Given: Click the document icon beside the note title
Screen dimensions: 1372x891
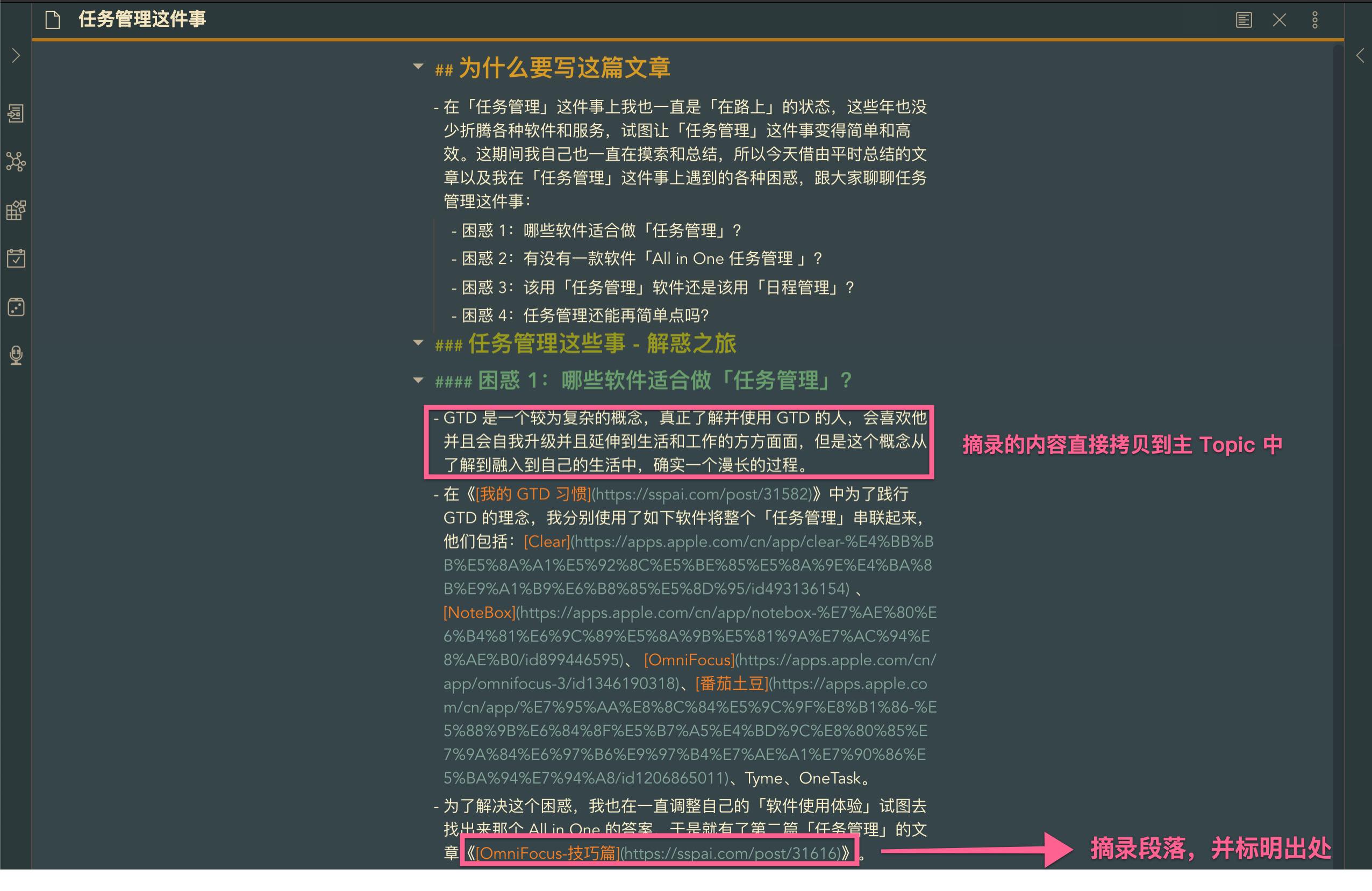Looking at the screenshot, I should (53, 20).
